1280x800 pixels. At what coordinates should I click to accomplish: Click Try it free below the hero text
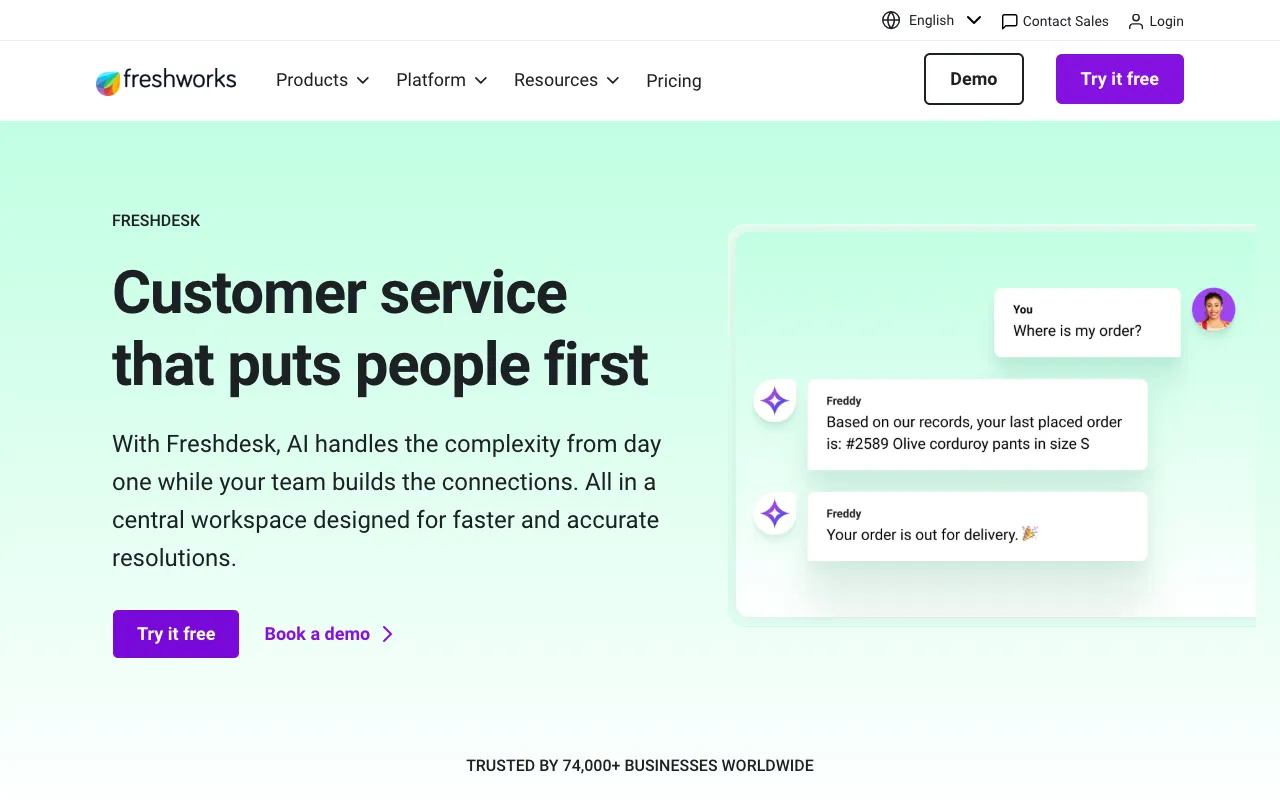coord(175,634)
